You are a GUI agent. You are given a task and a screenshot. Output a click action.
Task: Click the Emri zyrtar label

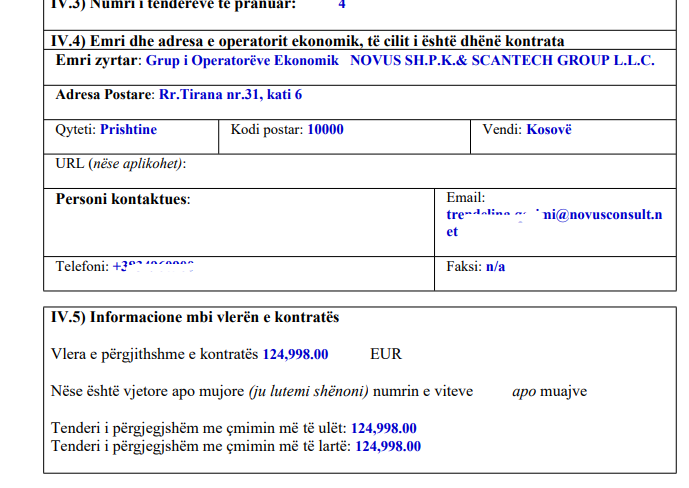coord(99,61)
